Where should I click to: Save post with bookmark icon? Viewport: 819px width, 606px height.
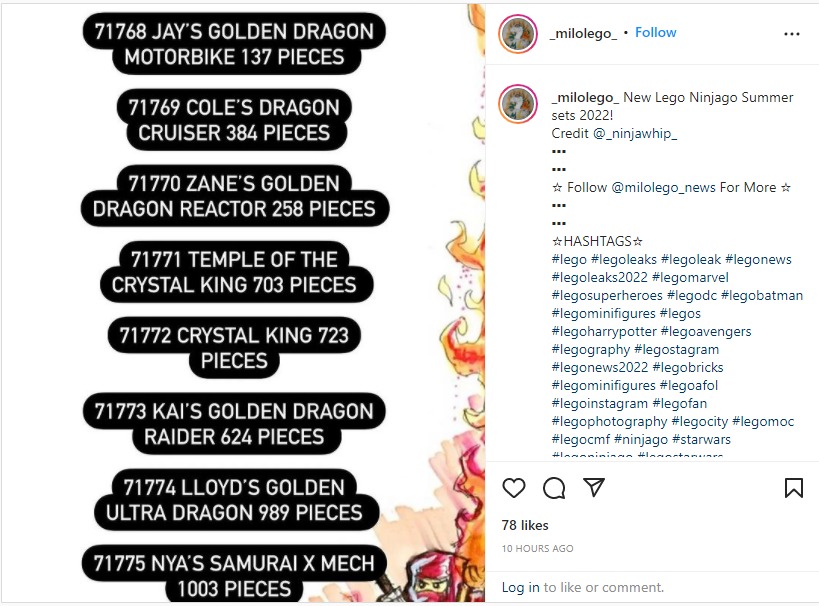[793, 488]
